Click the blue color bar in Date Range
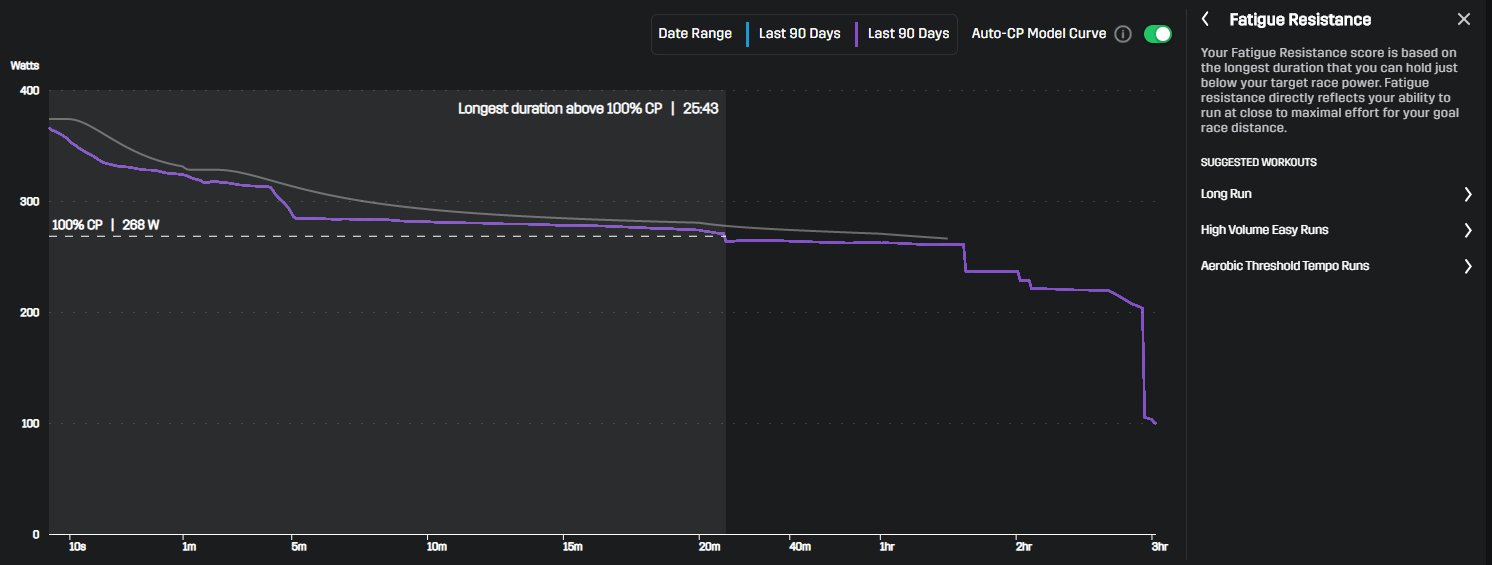The image size is (1492, 565). (x=747, y=34)
